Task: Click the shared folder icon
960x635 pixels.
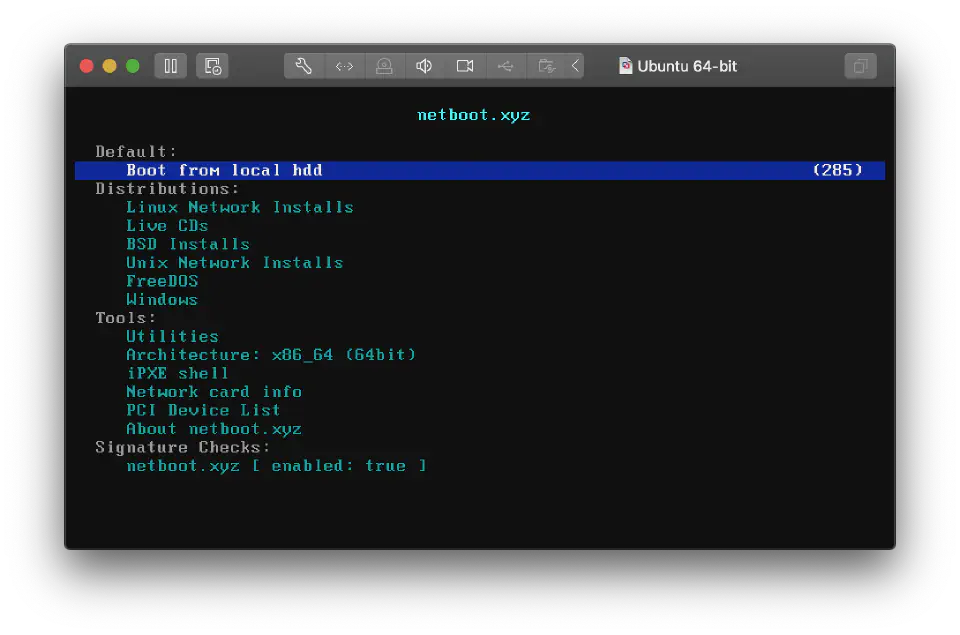Action: tap(546, 66)
